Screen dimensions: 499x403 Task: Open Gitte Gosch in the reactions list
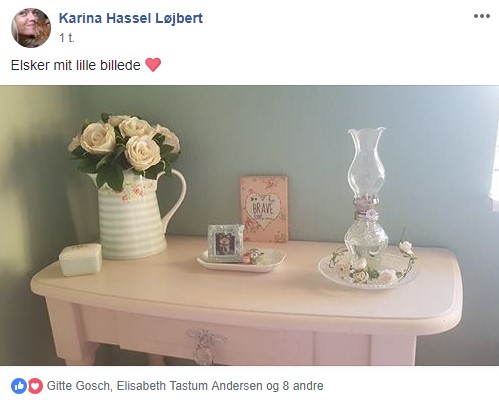pyautogui.click(x=78, y=386)
